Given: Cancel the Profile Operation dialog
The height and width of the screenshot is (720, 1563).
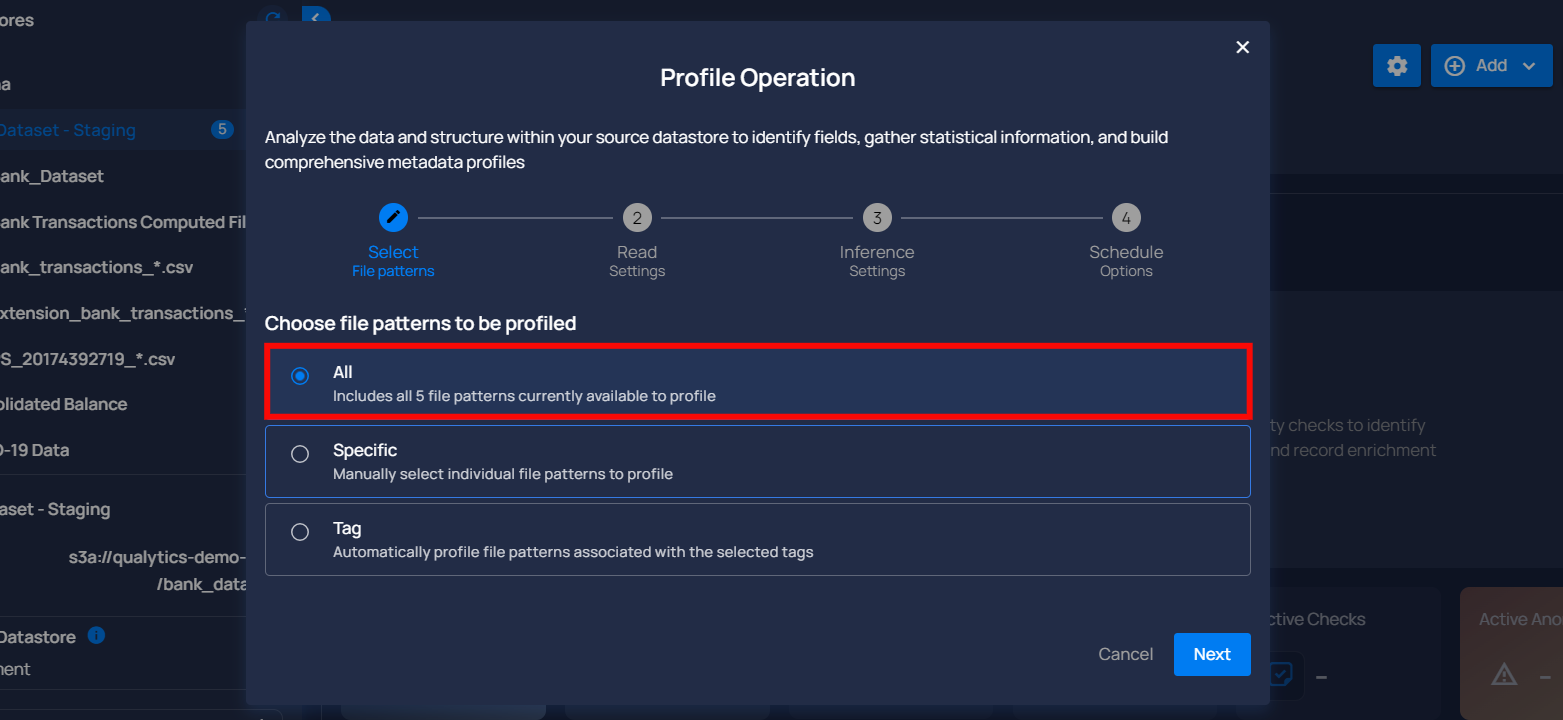Looking at the screenshot, I should point(1125,654).
